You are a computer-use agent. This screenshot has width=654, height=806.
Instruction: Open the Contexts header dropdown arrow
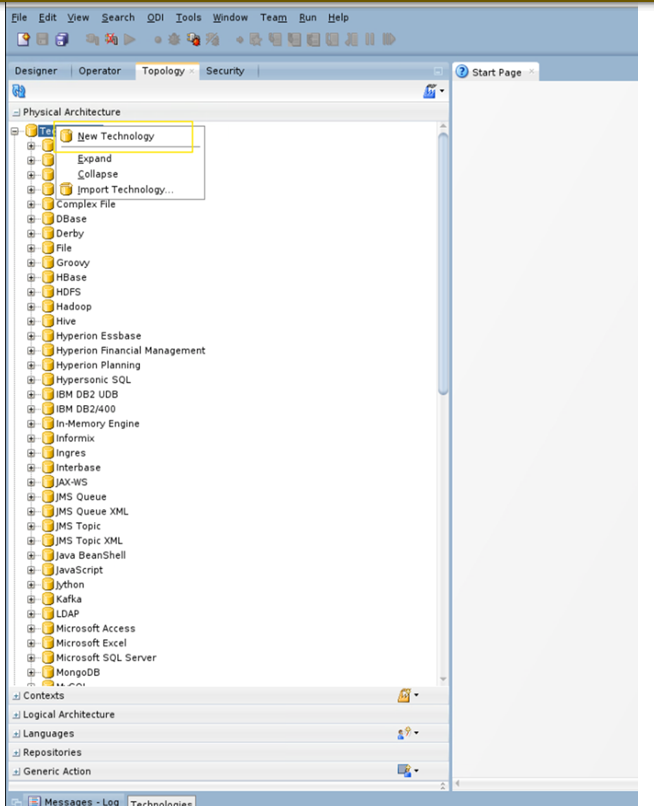click(416, 695)
